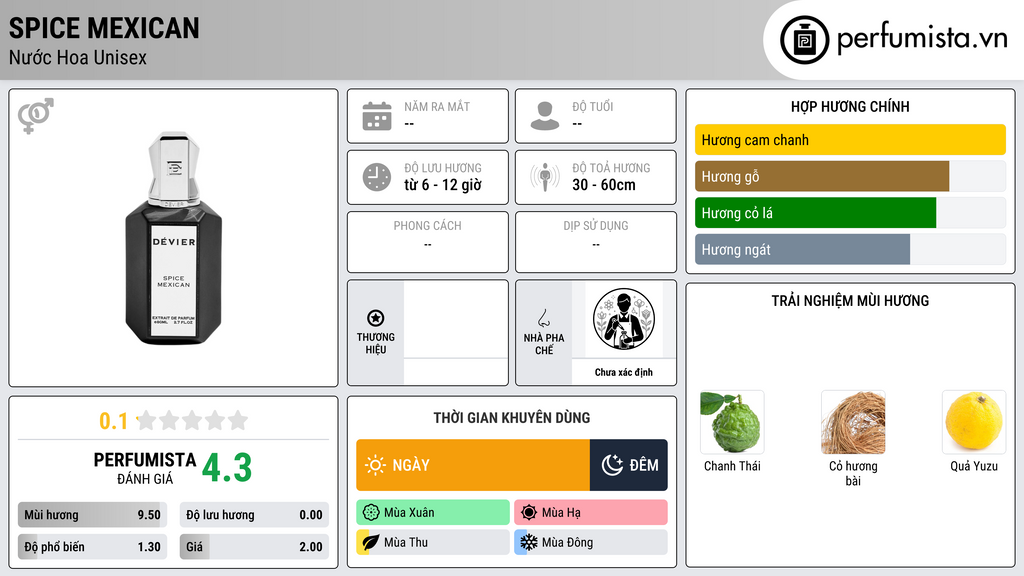Click the Trải nghiệm mùi hương heading
This screenshot has height=576, width=1024.
[x=850, y=300]
